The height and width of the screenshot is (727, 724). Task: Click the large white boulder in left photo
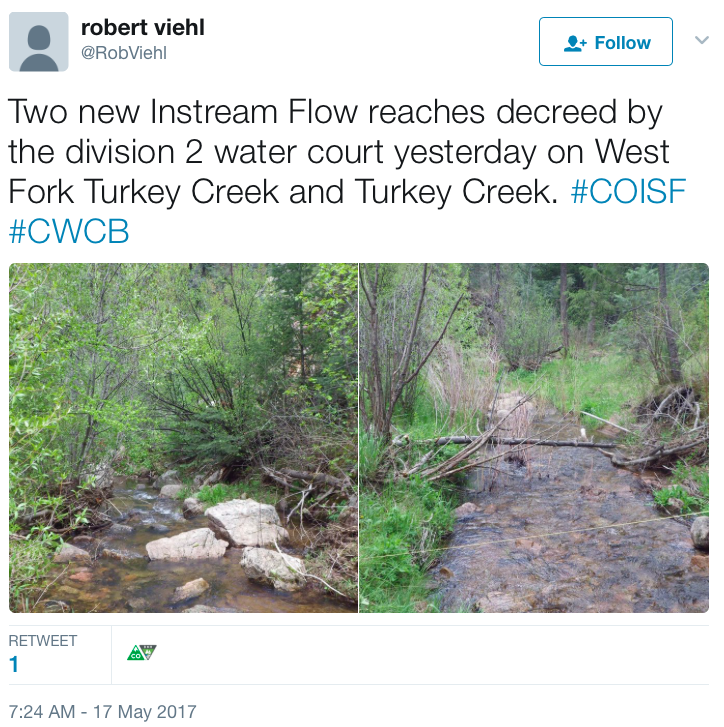tap(245, 523)
